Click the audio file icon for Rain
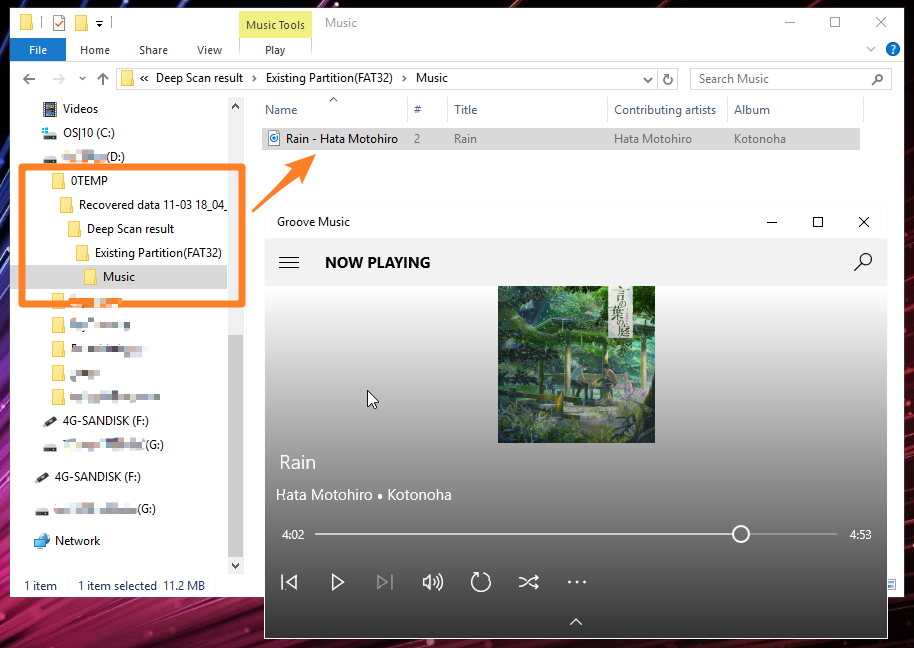Viewport: 914px width, 648px height. tap(274, 139)
